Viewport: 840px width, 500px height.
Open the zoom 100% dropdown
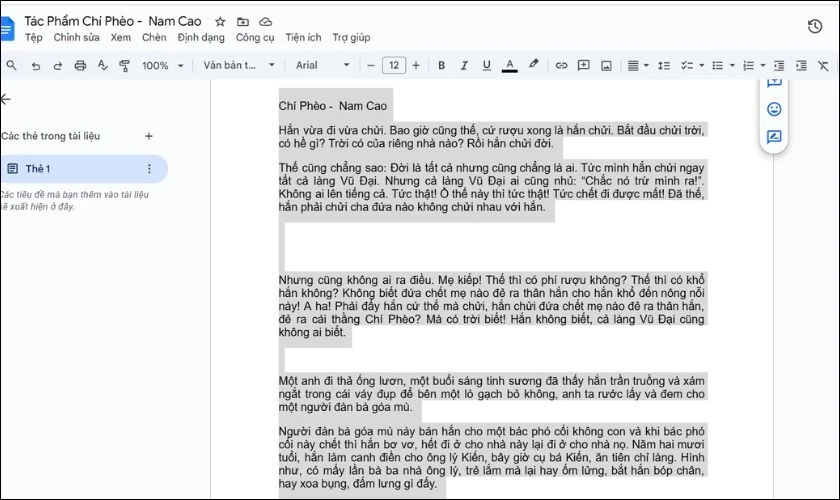coord(163,65)
